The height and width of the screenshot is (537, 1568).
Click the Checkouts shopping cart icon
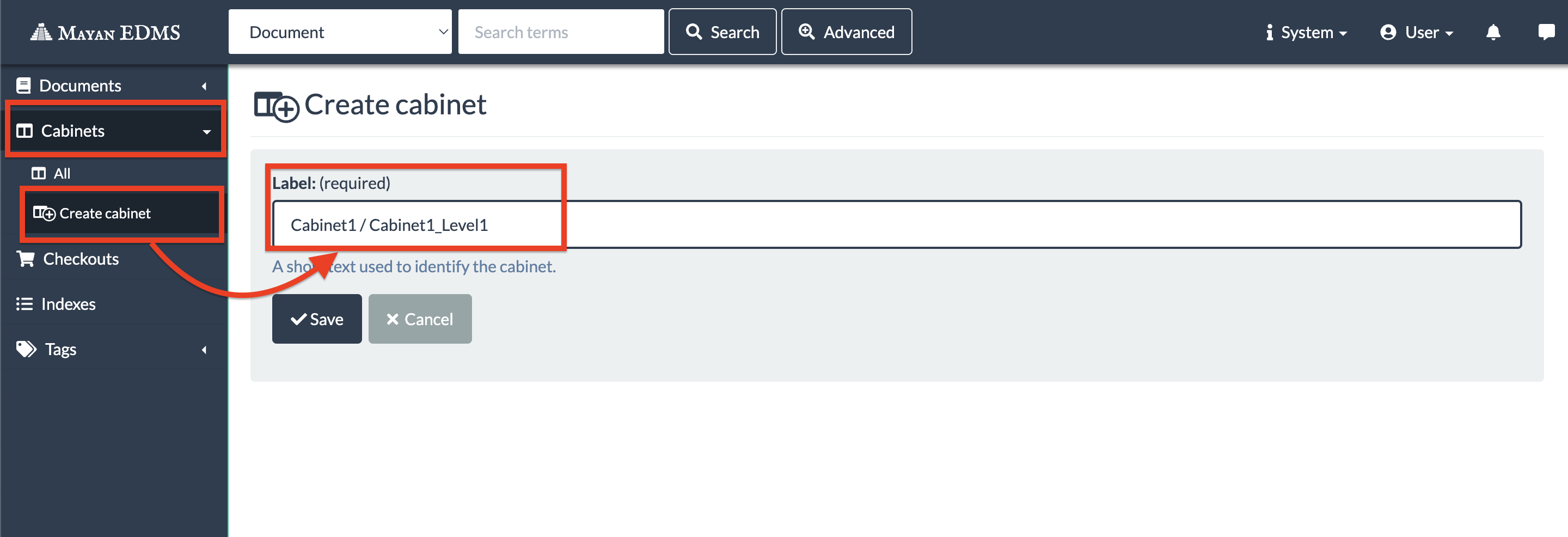(26, 259)
